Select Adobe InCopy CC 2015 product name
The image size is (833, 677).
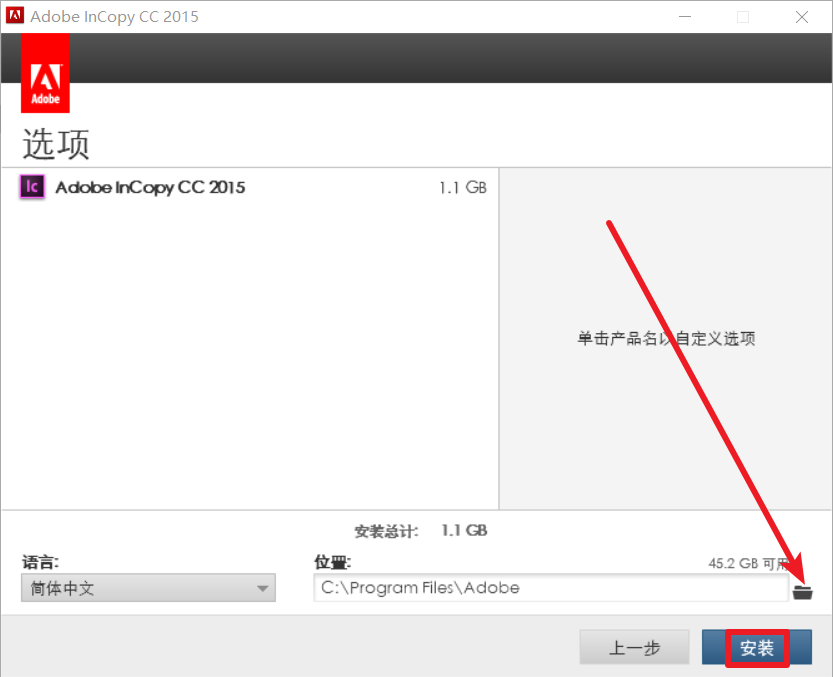point(150,187)
